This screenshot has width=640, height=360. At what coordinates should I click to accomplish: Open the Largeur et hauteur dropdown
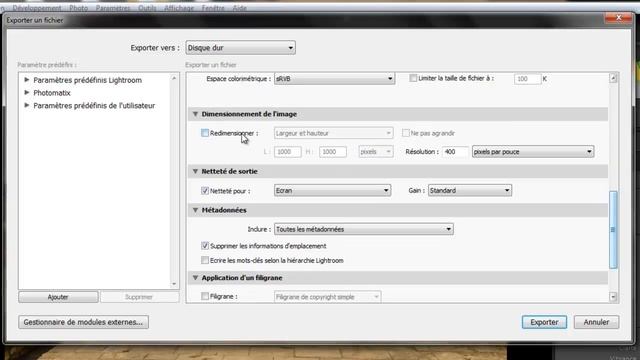333,133
